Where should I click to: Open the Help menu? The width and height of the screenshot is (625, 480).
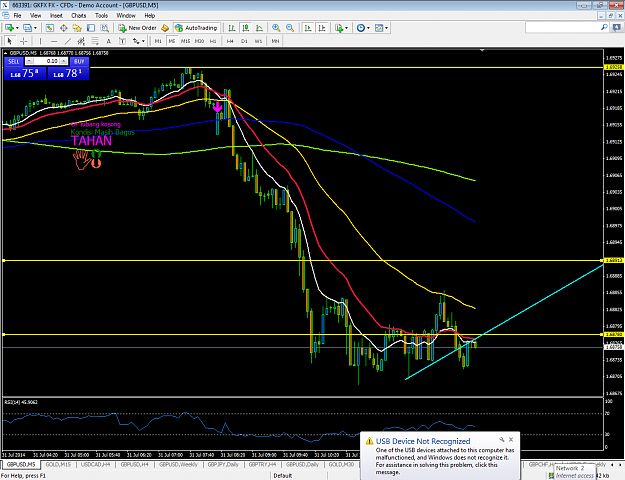(x=149, y=16)
